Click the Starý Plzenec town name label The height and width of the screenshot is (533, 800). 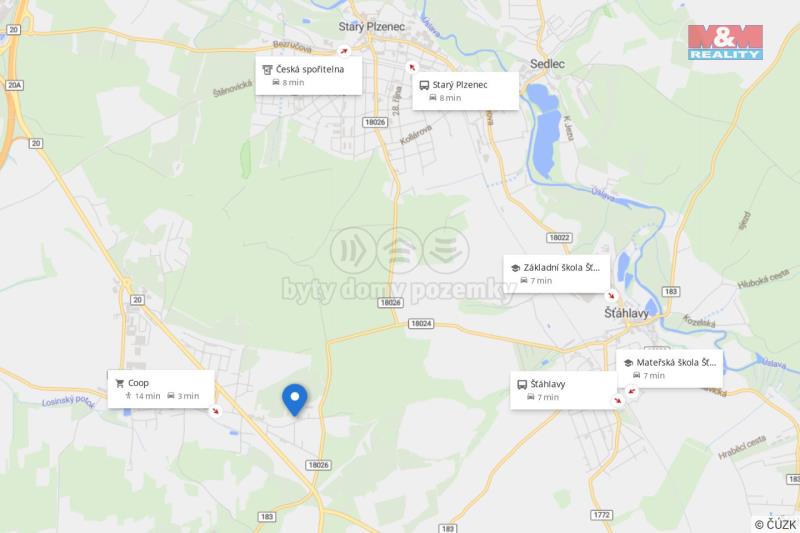pos(372,27)
